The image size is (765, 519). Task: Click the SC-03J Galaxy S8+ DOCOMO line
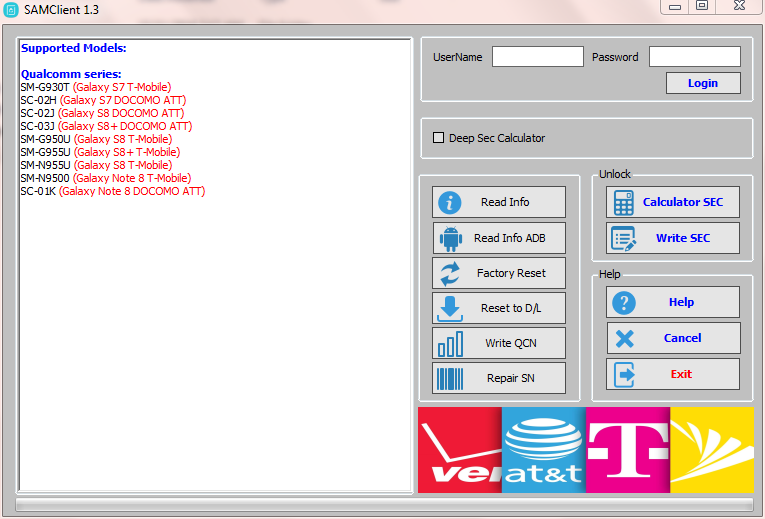pyautogui.click(x=106, y=126)
